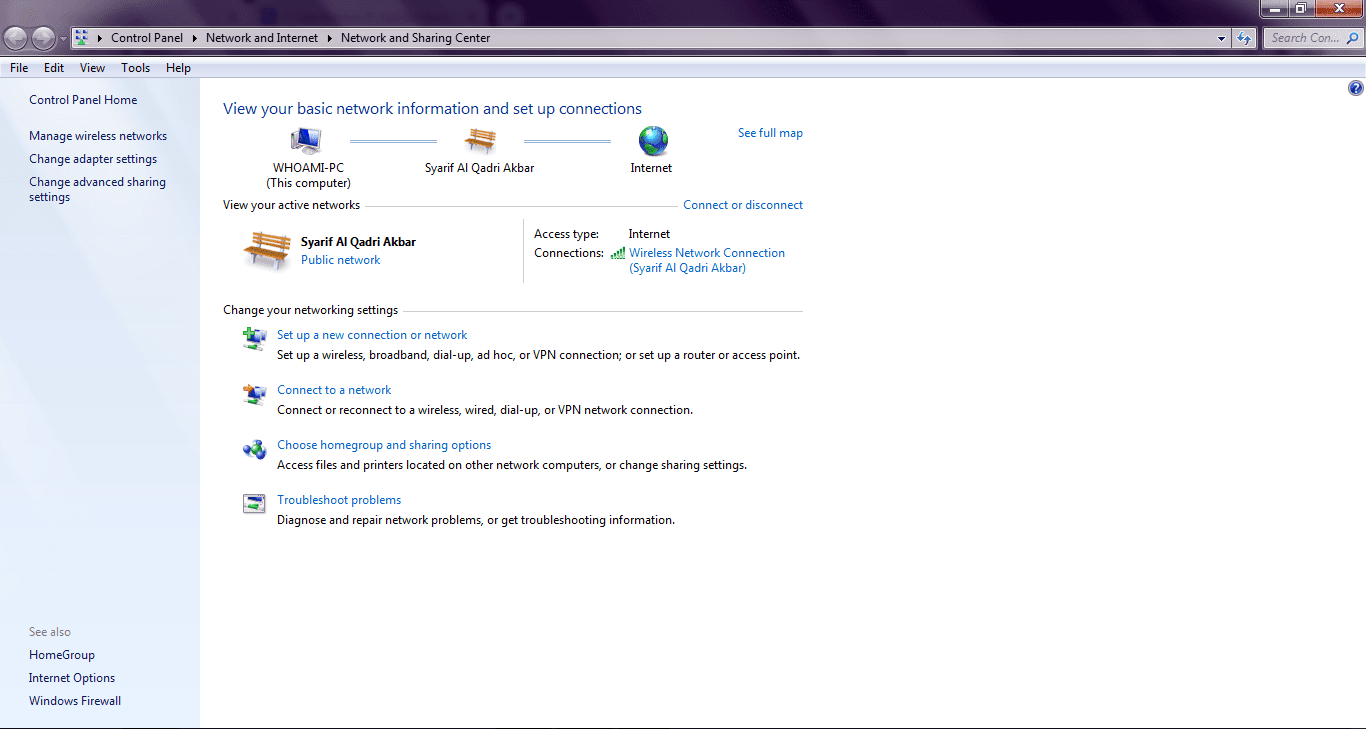
Task: Click the Search Control Panel input field
Action: (1313, 38)
